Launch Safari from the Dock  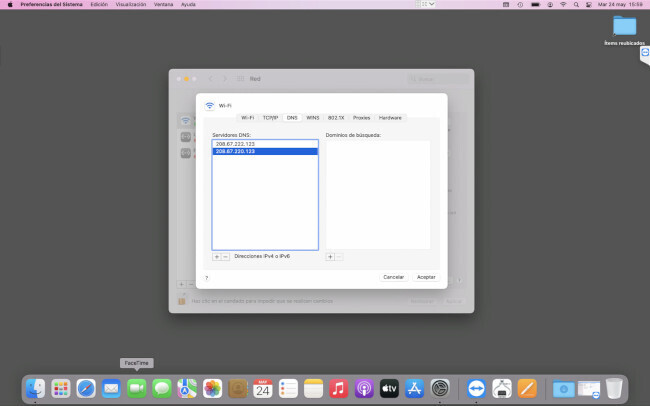point(86,387)
